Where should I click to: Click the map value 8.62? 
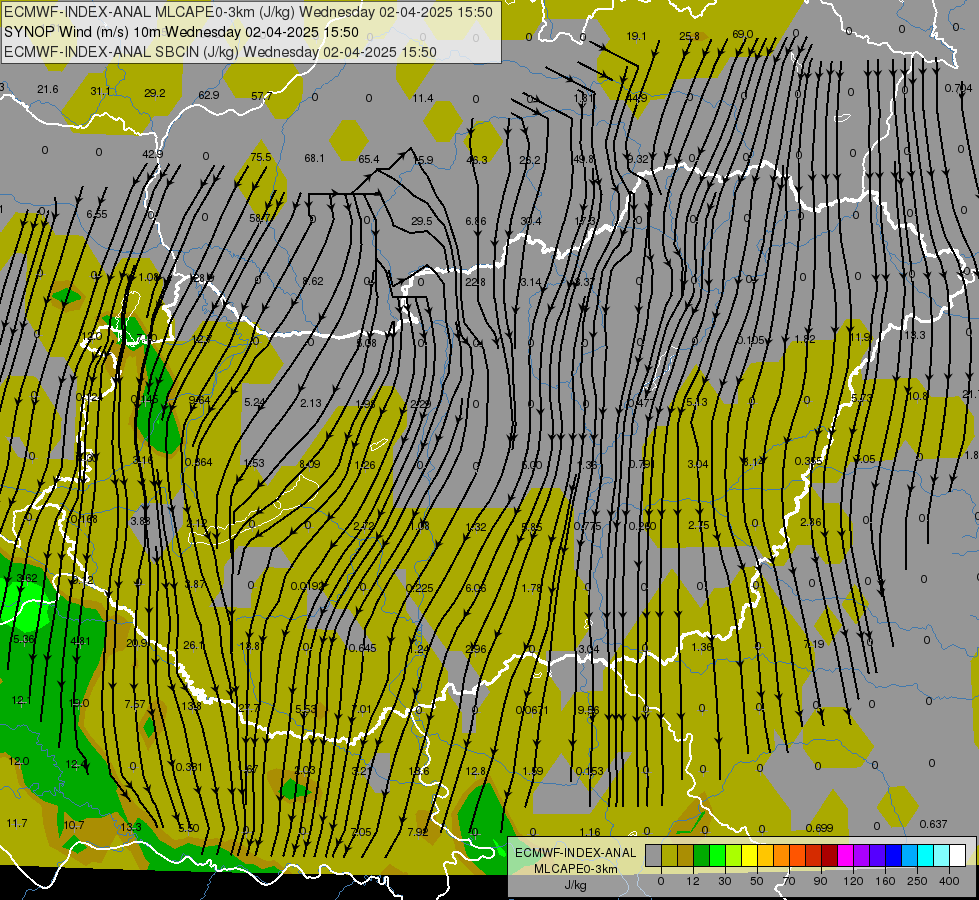313,281
